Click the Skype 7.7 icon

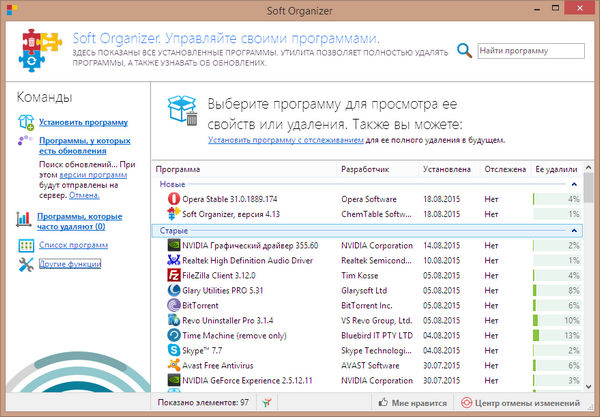click(174, 350)
